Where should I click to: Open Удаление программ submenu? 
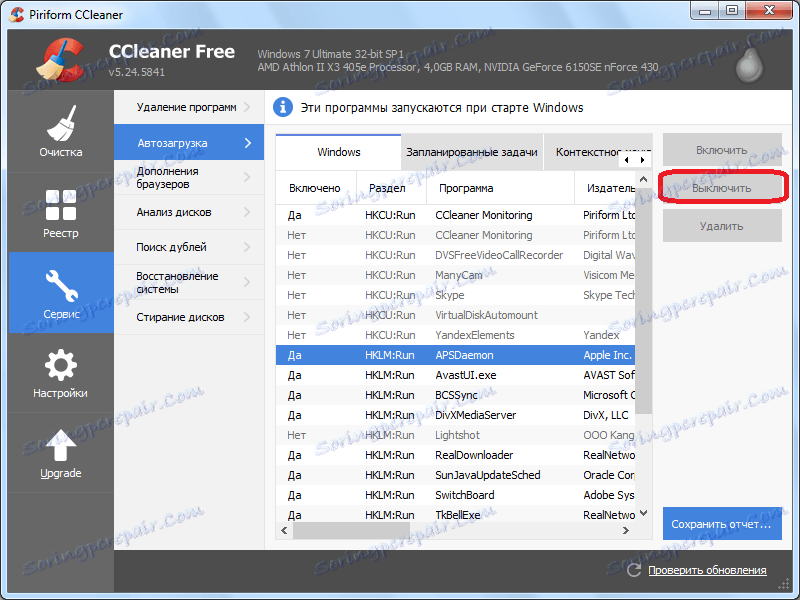pyautogui.click(x=189, y=107)
